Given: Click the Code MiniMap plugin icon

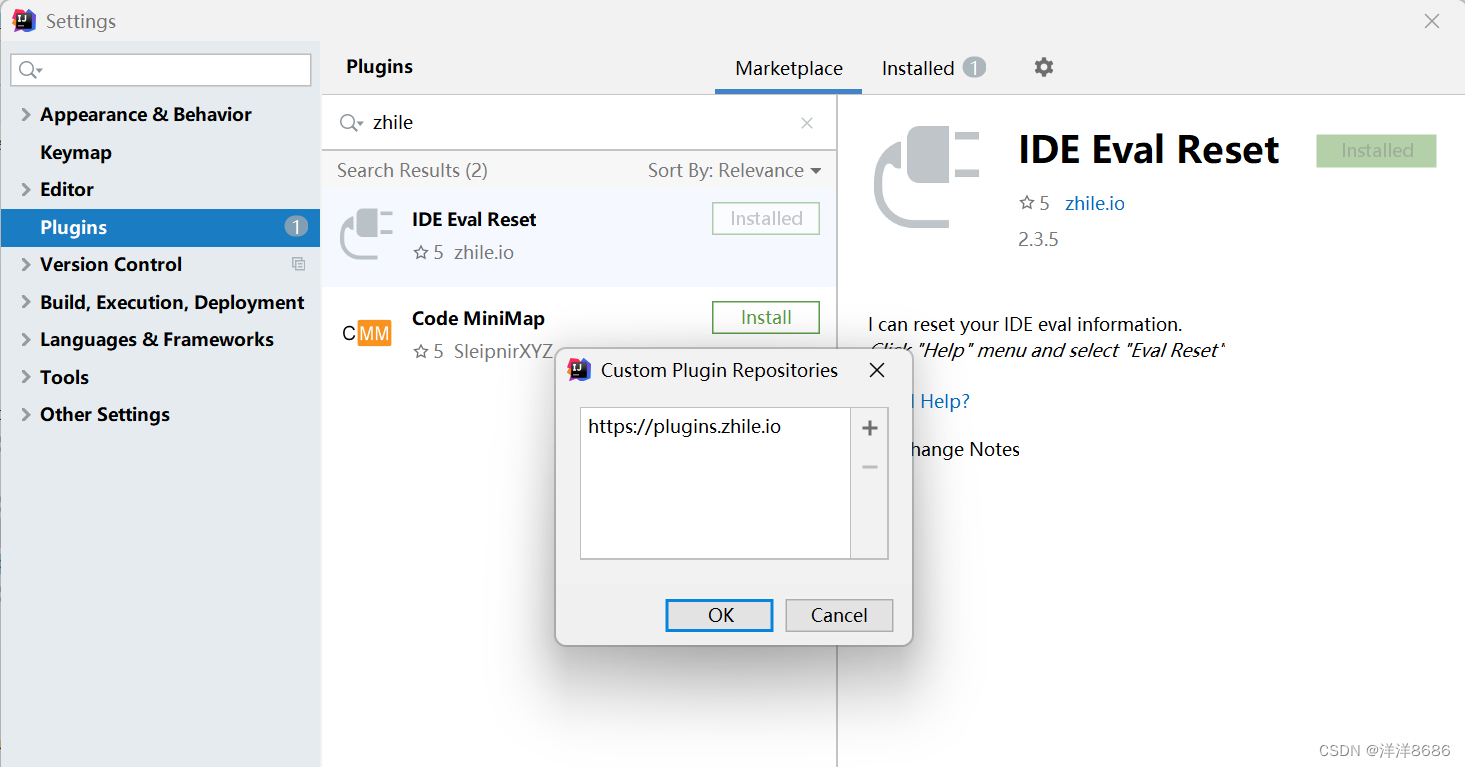Looking at the screenshot, I should coord(367,334).
